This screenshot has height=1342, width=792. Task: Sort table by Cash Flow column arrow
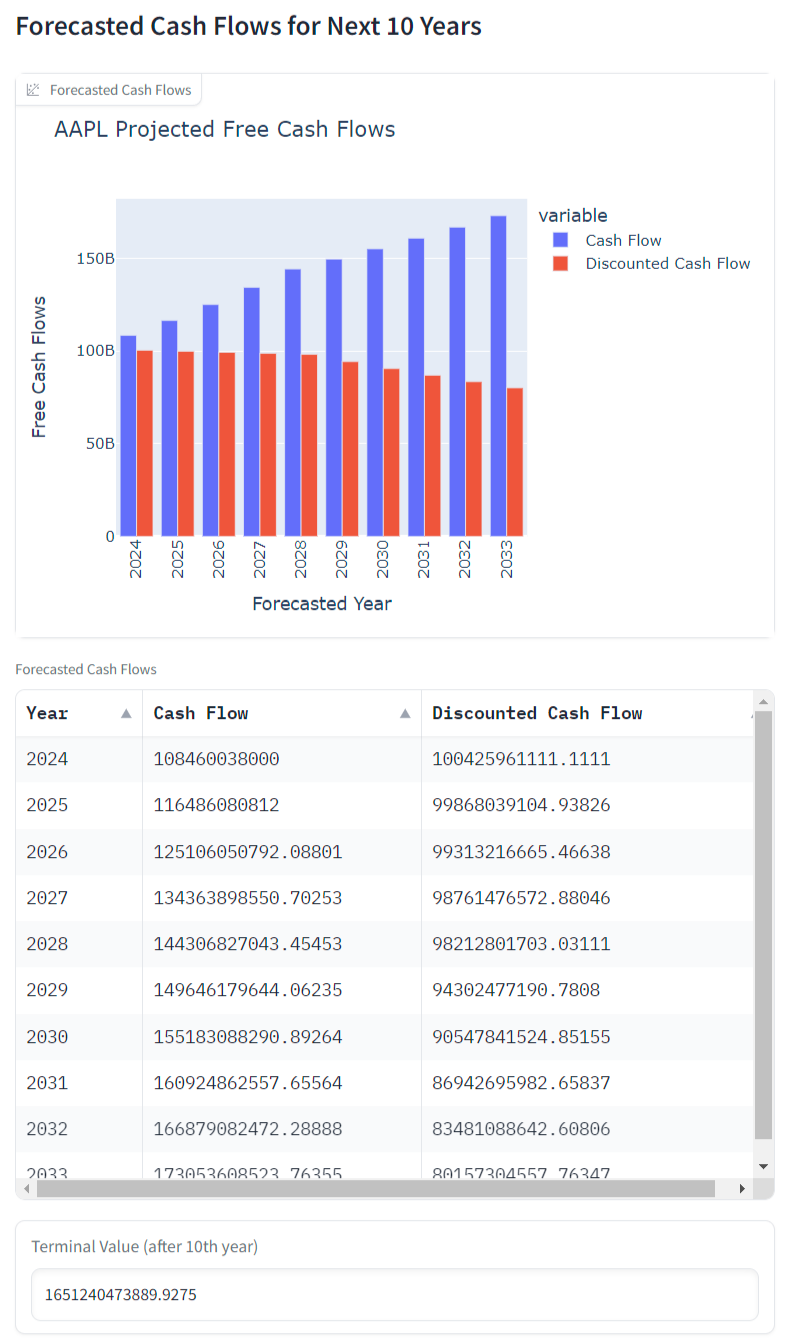coord(405,714)
